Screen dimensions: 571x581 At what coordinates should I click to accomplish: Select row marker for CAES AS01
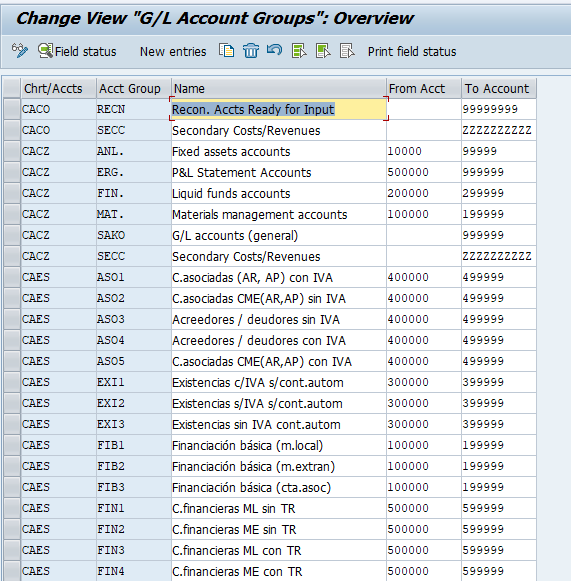tap(12, 277)
